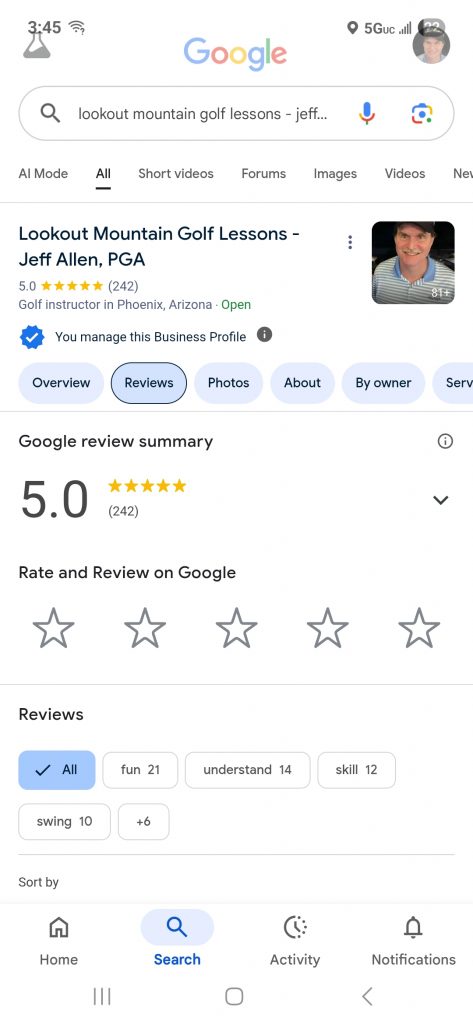Open the Sort by options

point(39,882)
